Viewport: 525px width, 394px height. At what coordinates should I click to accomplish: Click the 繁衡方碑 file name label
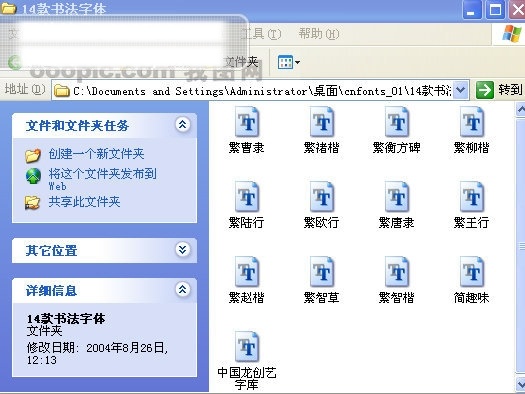click(x=397, y=148)
